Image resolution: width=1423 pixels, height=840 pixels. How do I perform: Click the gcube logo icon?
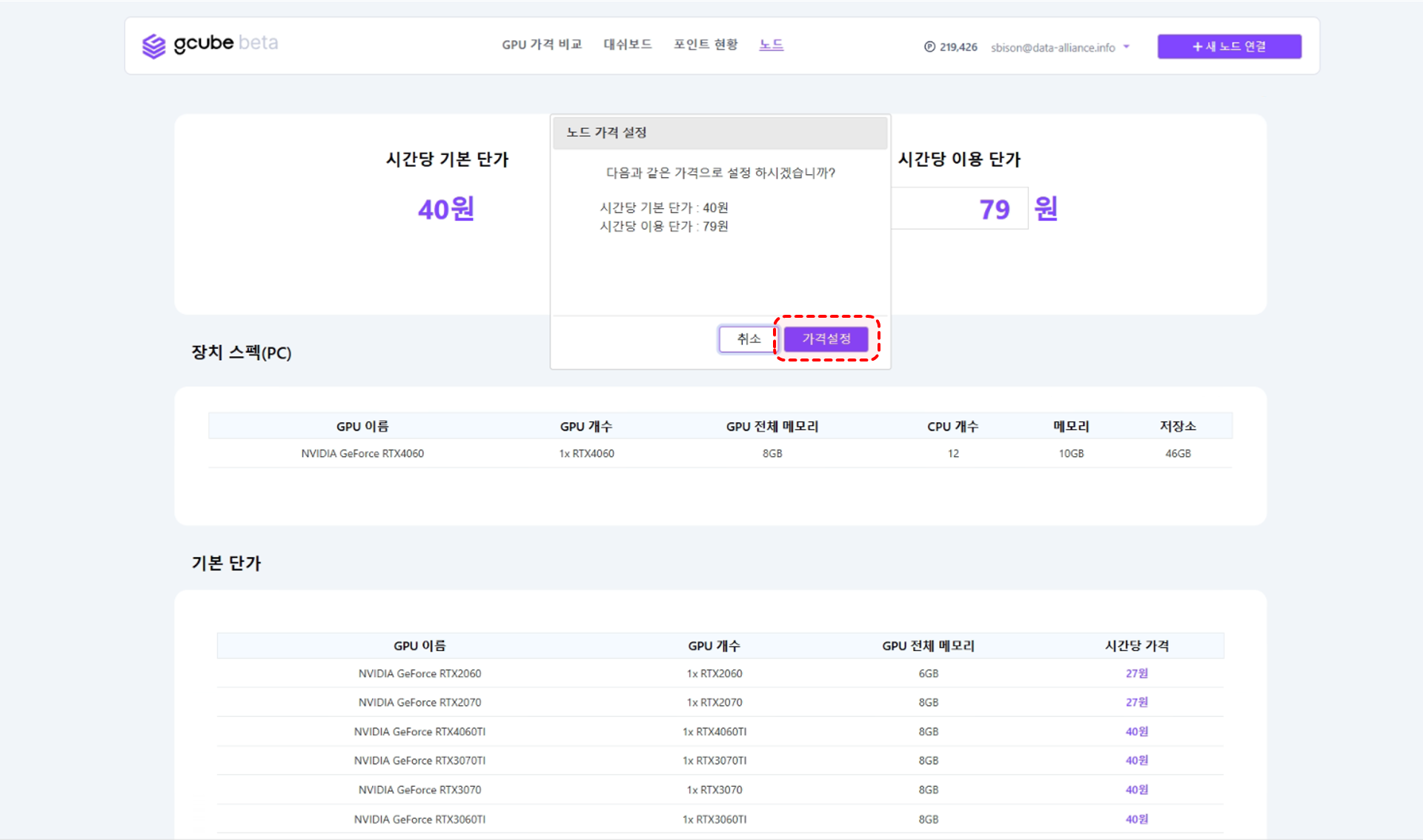pos(153,46)
